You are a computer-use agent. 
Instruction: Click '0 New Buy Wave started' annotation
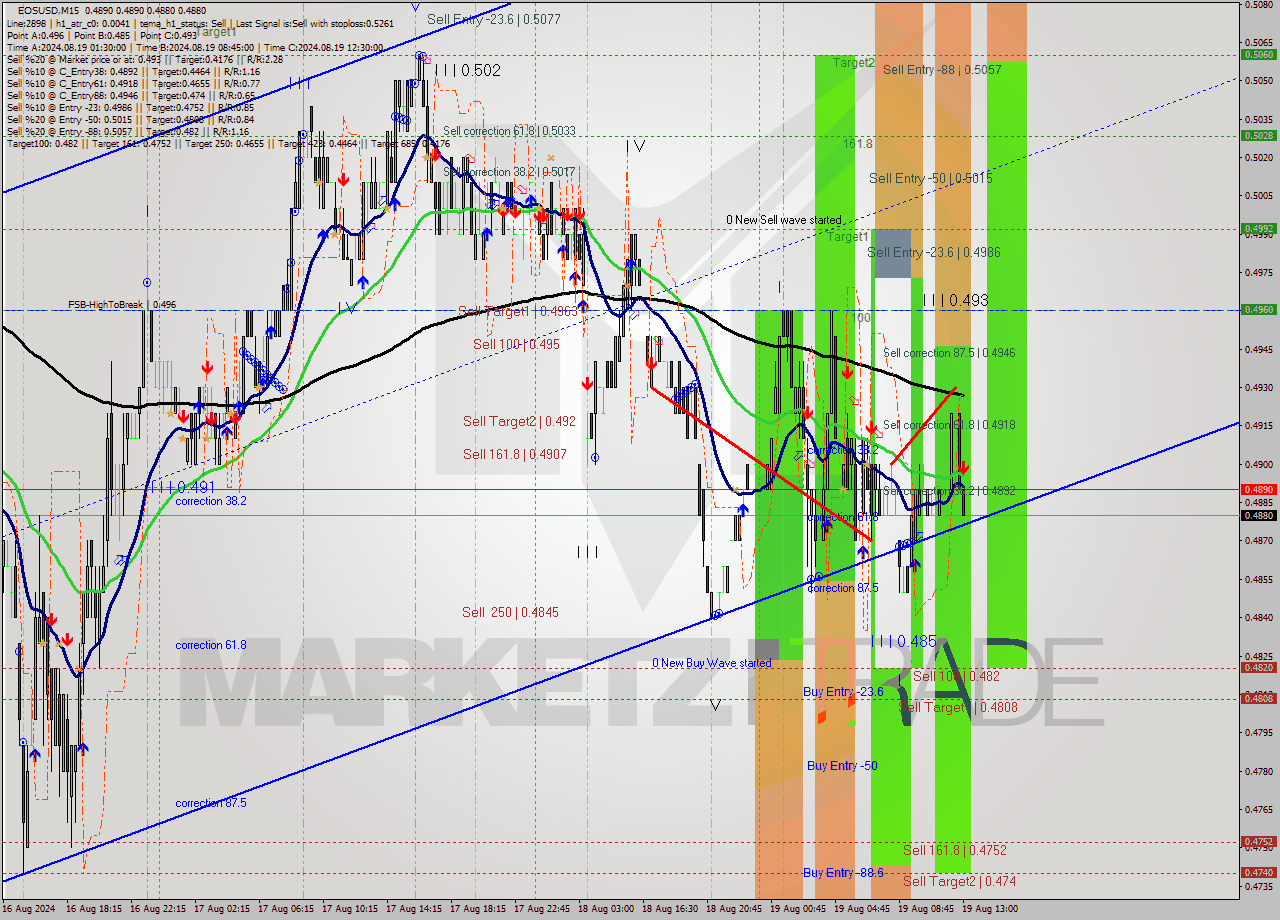pos(712,663)
